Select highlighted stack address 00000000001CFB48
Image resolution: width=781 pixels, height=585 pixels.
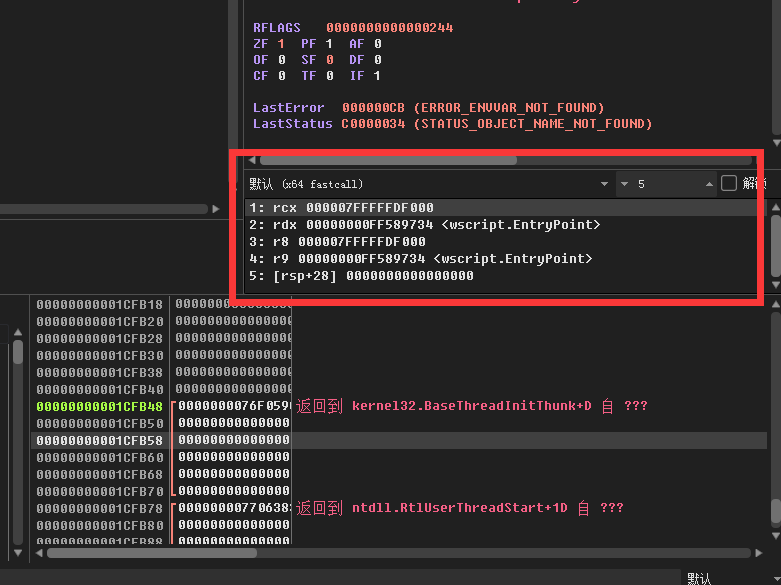tap(100, 406)
